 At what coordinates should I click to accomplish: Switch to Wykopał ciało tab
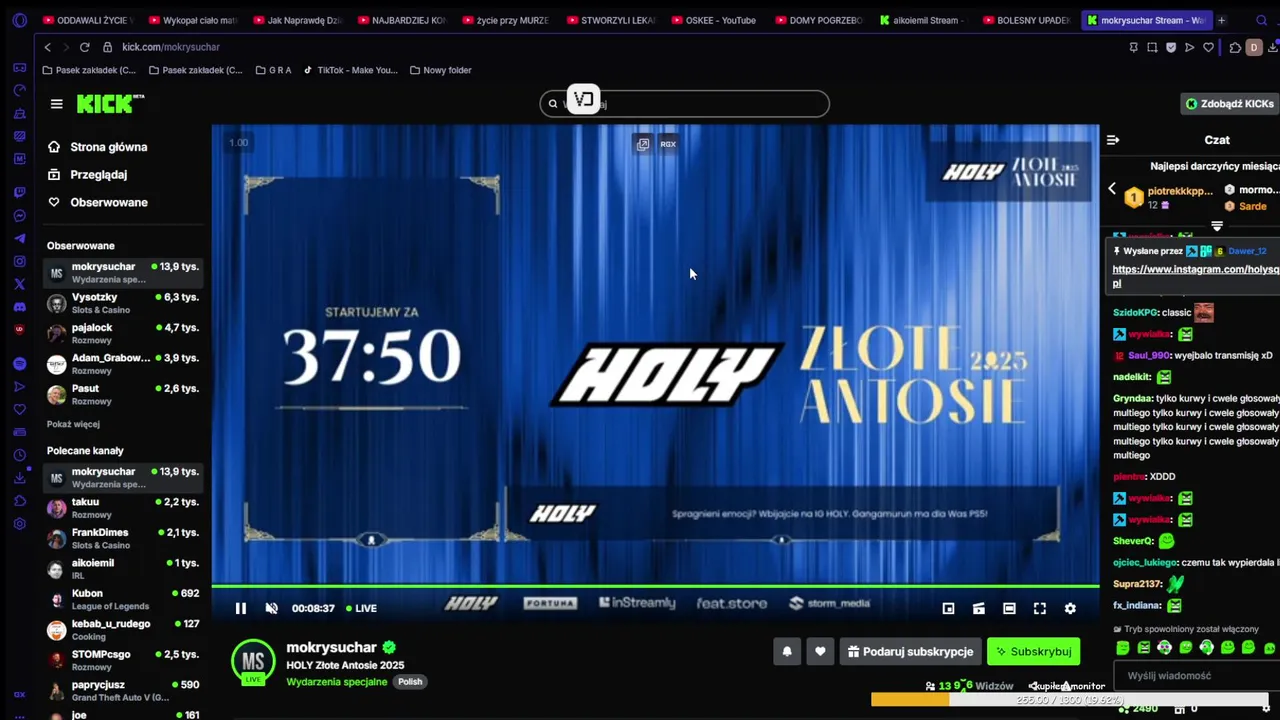pos(194,20)
